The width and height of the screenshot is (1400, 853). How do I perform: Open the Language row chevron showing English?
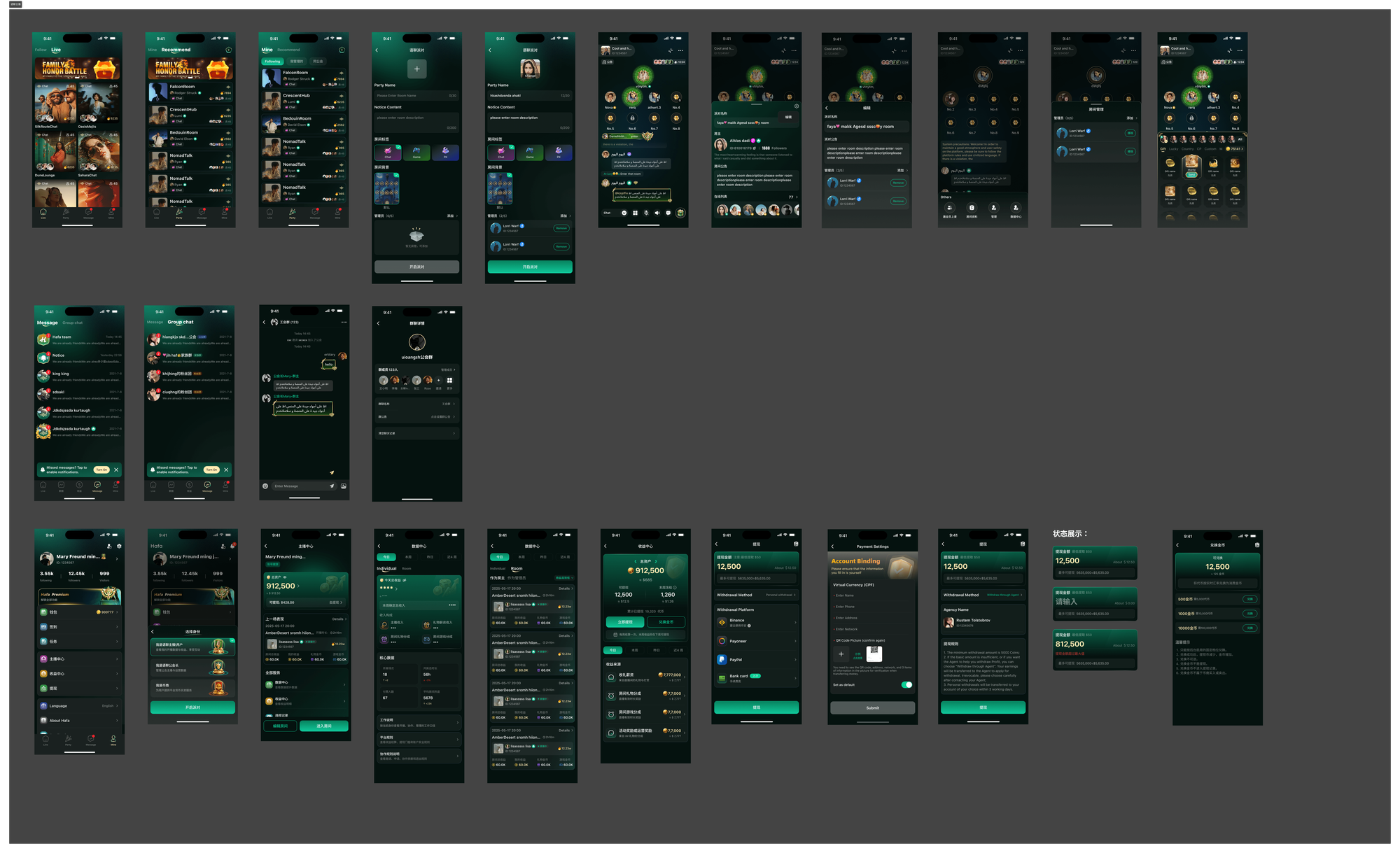pos(117,706)
